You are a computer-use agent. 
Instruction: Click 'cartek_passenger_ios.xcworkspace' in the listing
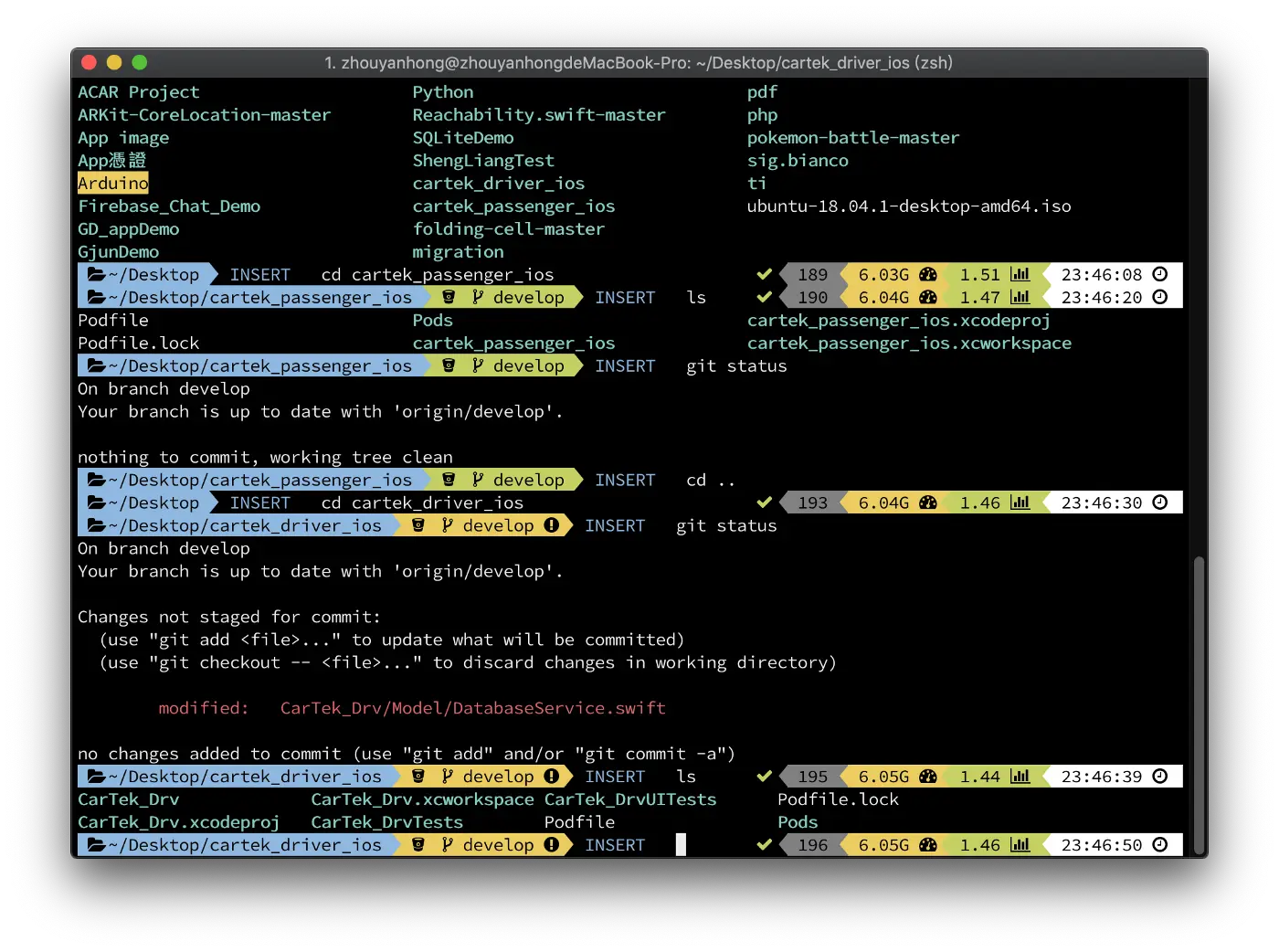(909, 344)
